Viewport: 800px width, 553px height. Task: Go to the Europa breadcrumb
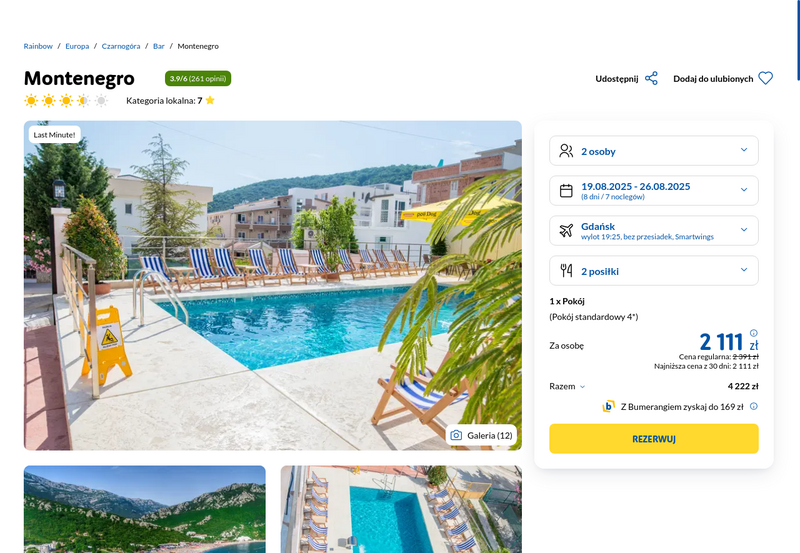pyautogui.click(x=77, y=46)
